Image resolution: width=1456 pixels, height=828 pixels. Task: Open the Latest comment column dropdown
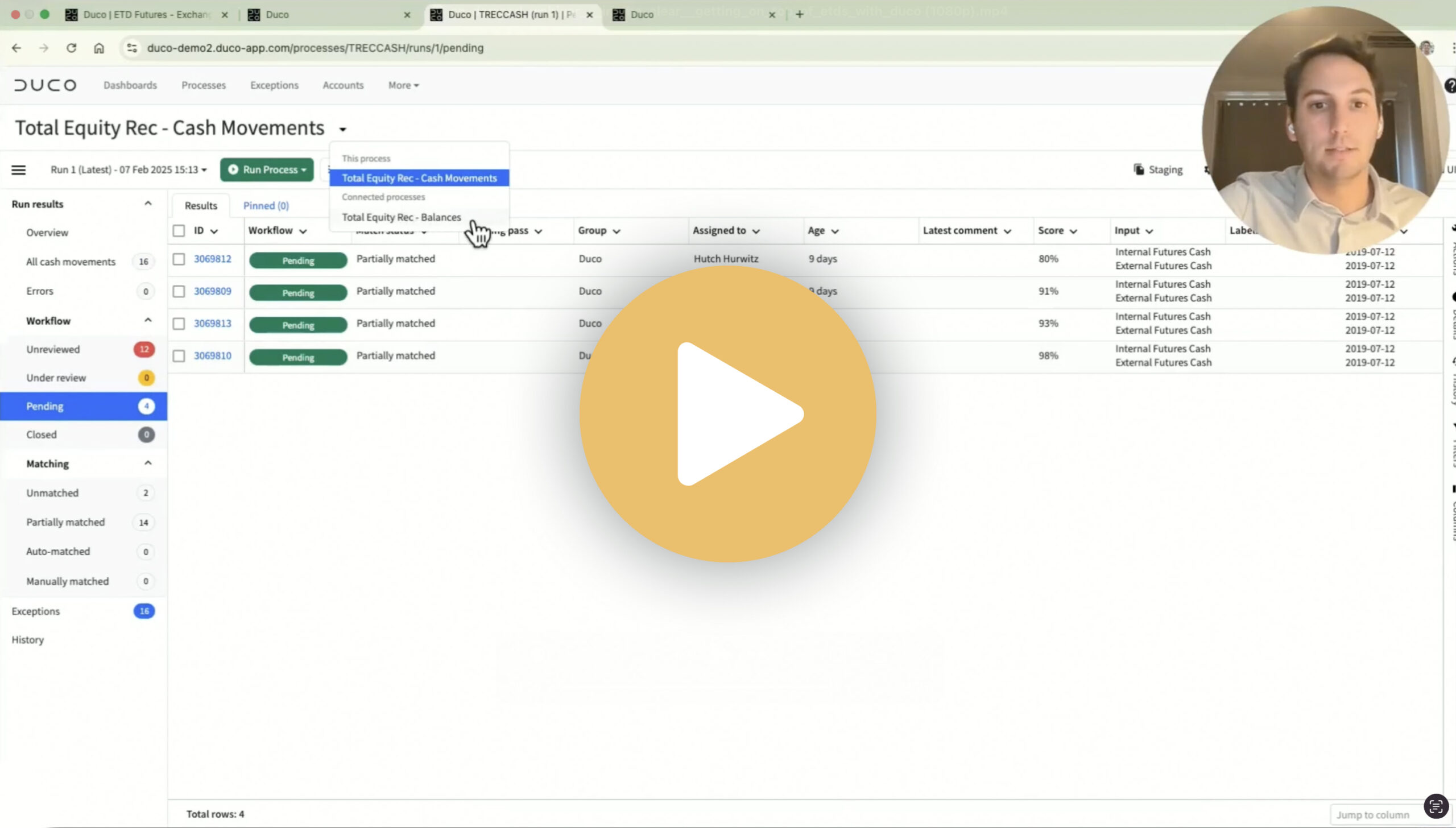1007,231
